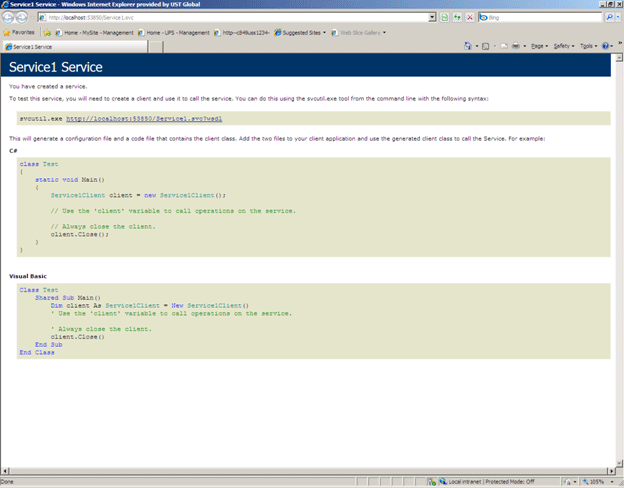
Task: Click the horizontal scrollbar left arrow
Action: pyautogui.click(x=4, y=470)
